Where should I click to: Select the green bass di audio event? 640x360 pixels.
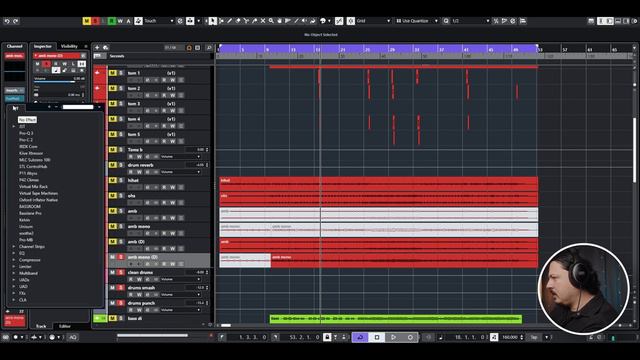[x=396, y=318]
